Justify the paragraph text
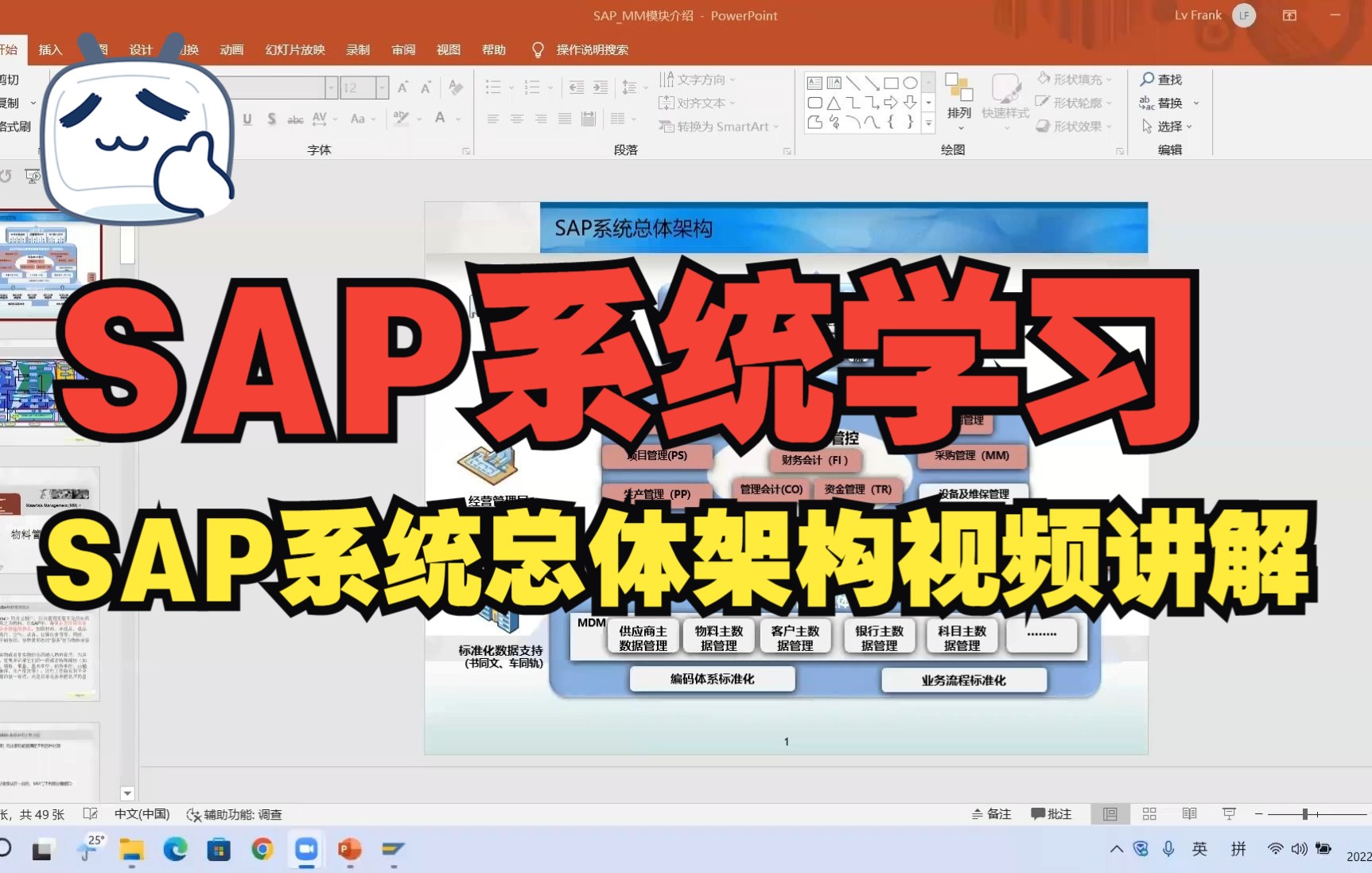 coord(565,119)
